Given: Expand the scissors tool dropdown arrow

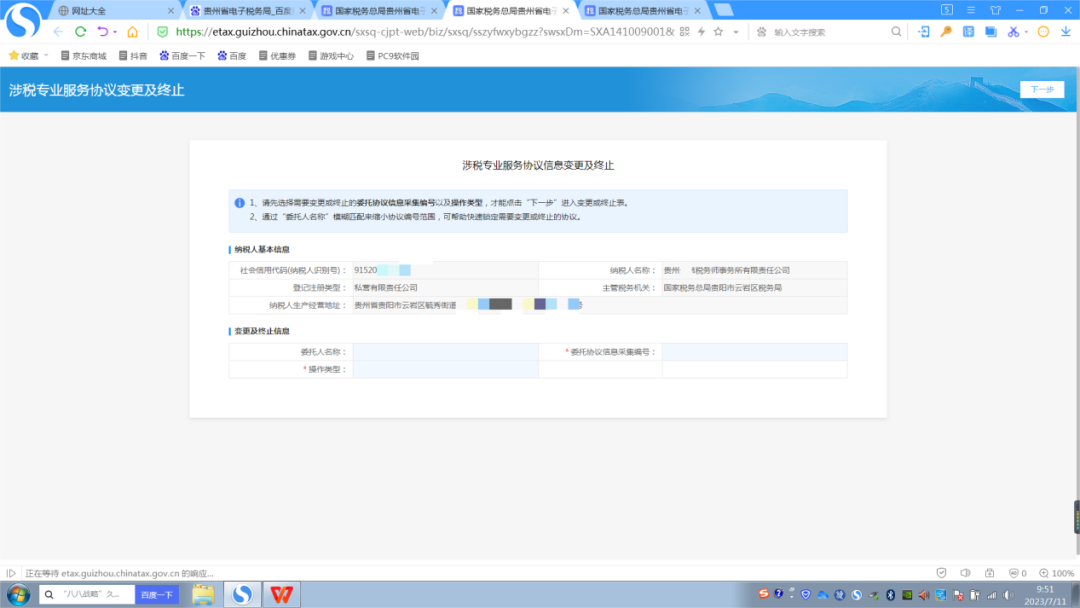Looking at the screenshot, I should tap(1026, 32).
